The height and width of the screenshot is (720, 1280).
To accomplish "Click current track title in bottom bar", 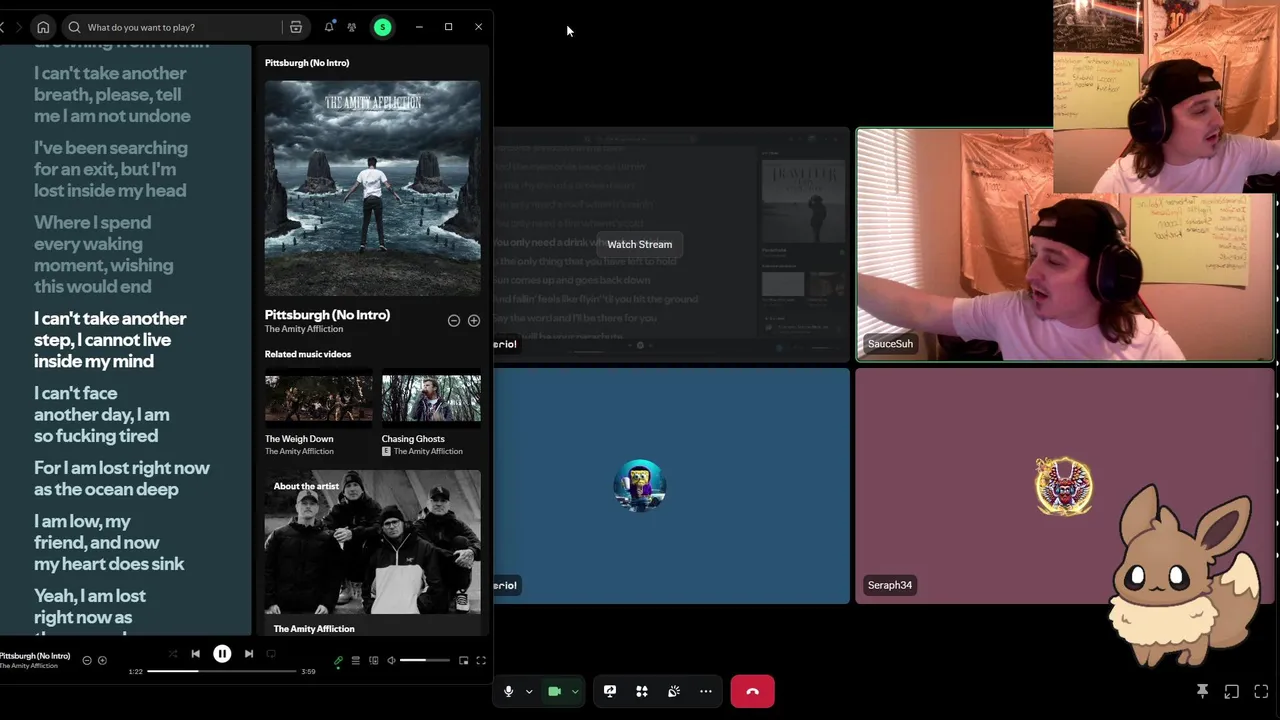I will tap(36, 656).
